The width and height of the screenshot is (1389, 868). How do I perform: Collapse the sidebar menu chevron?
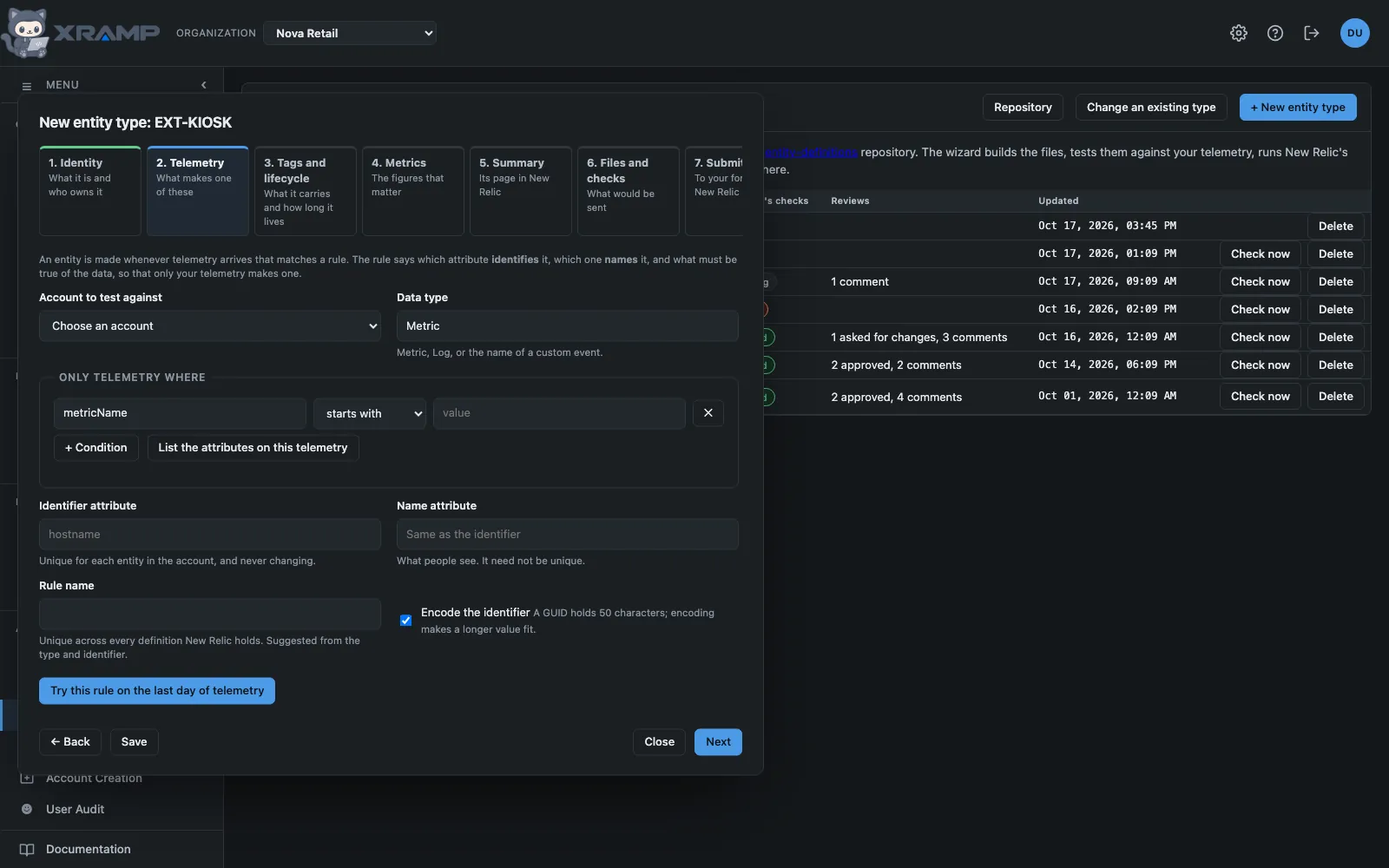(x=204, y=85)
